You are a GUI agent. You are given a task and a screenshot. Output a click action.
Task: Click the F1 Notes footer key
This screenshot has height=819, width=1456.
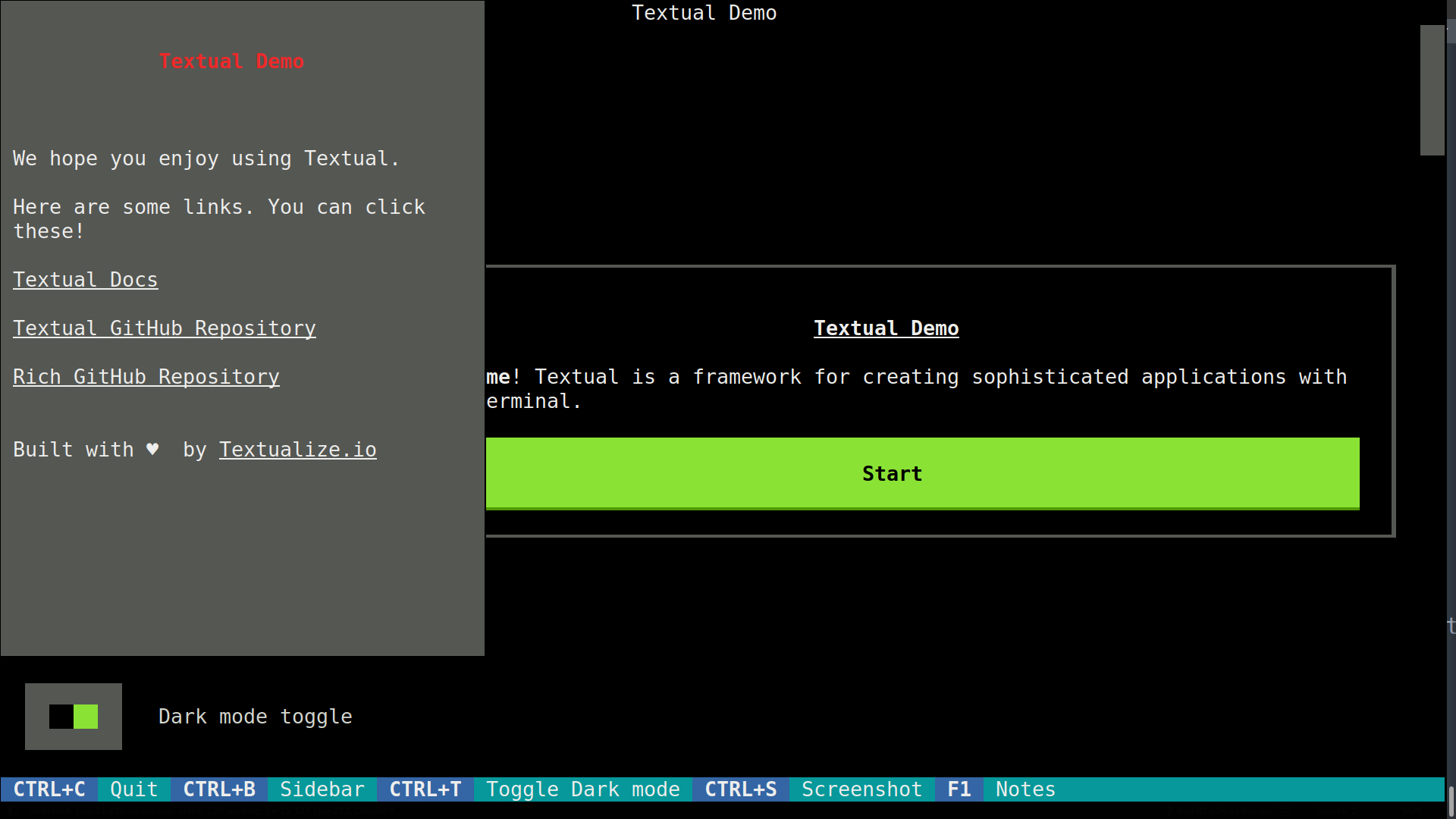pos(1002,789)
